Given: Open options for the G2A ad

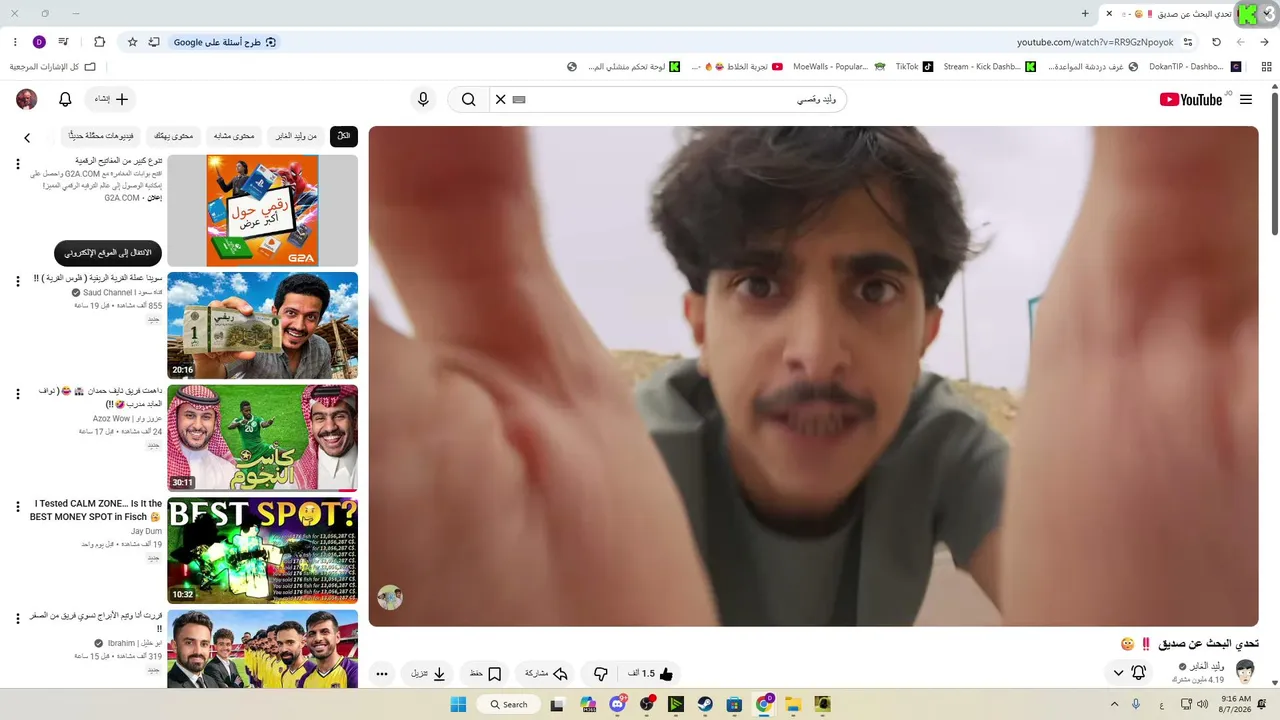Looking at the screenshot, I should pyautogui.click(x=17, y=164).
